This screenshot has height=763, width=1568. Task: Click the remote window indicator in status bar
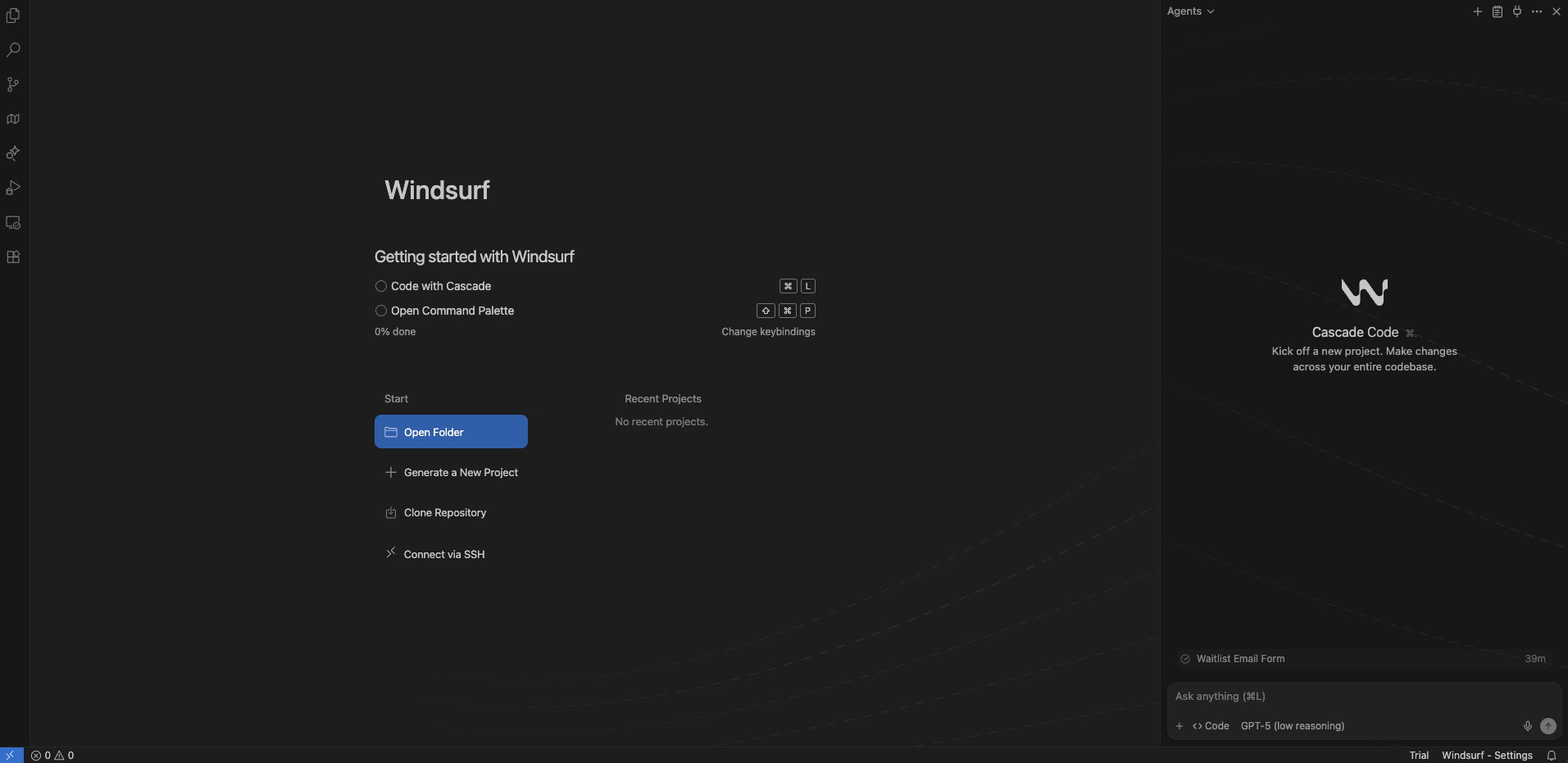(11, 756)
